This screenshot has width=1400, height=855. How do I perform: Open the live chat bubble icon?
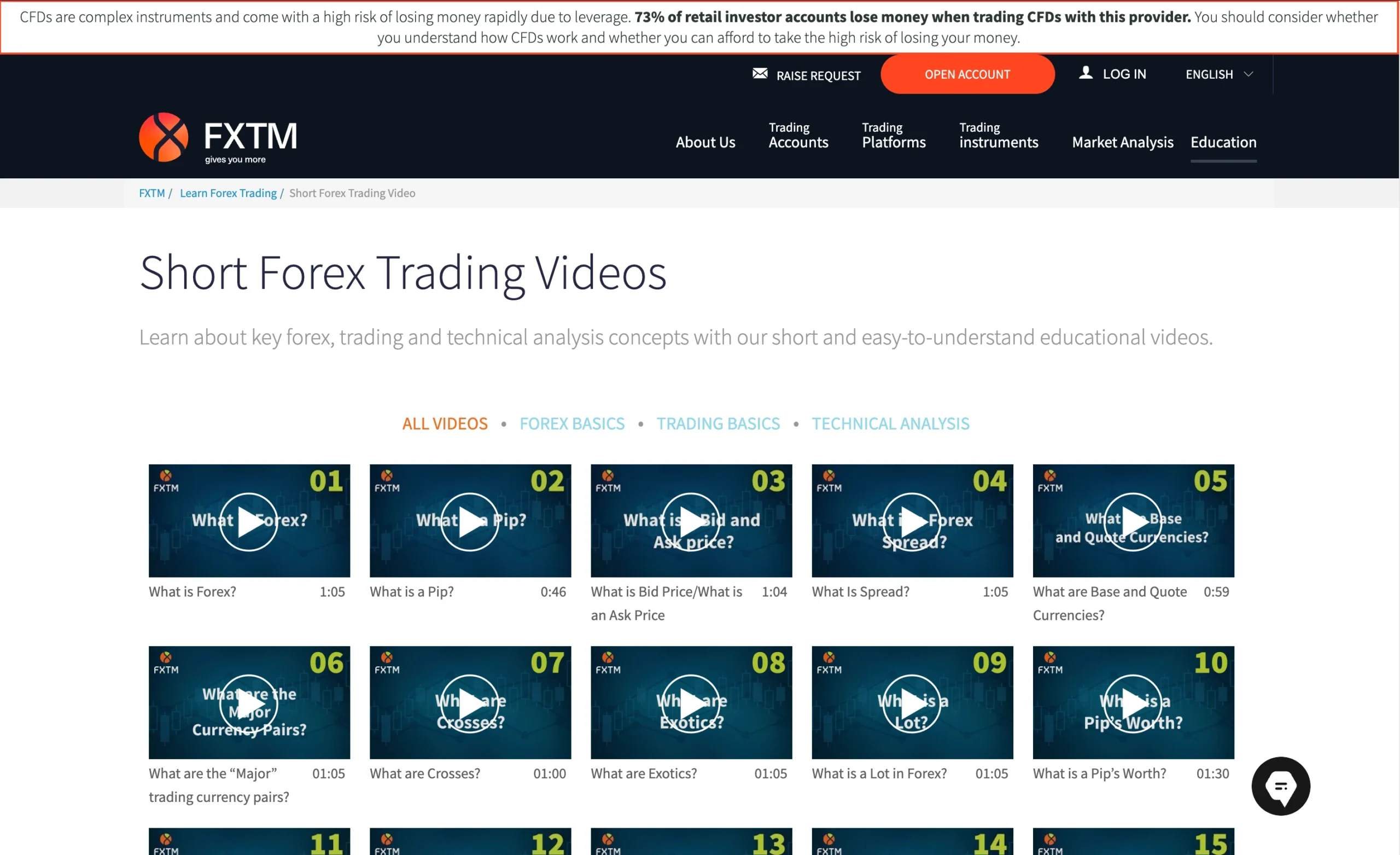click(x=1281, y=786)
